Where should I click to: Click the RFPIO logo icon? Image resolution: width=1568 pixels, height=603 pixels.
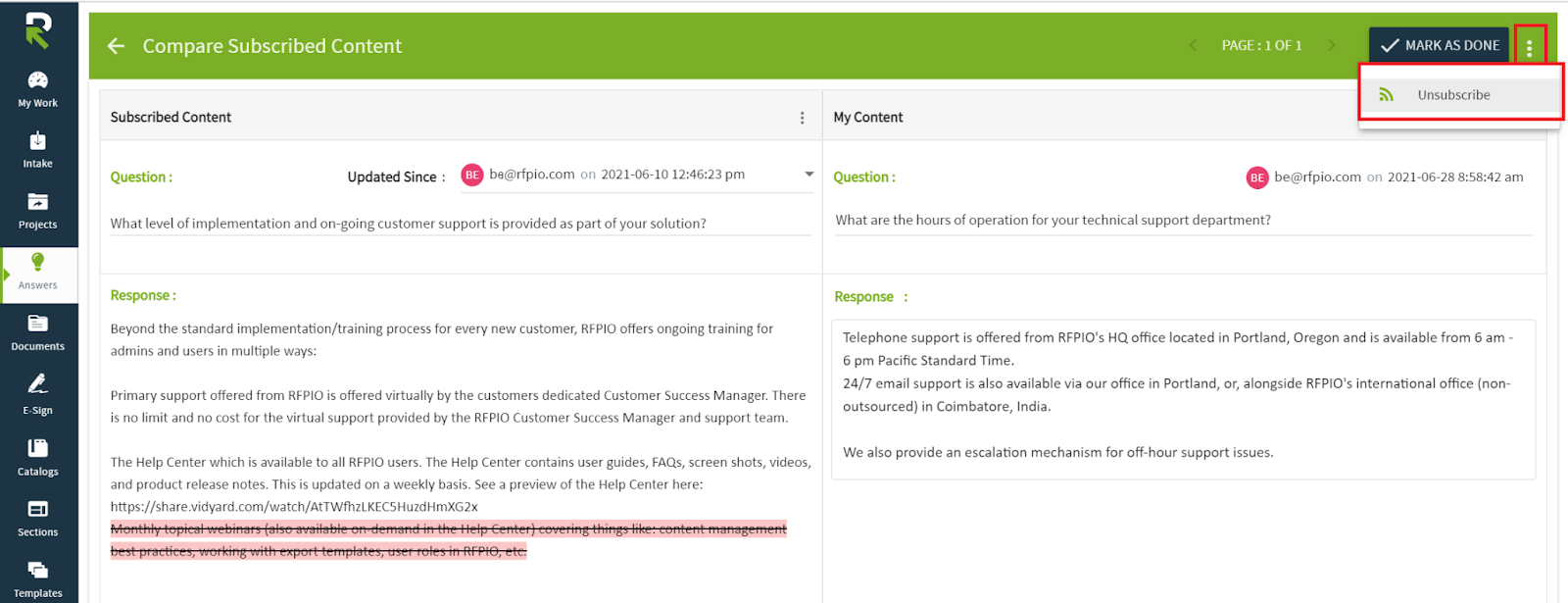coord(38,30)
